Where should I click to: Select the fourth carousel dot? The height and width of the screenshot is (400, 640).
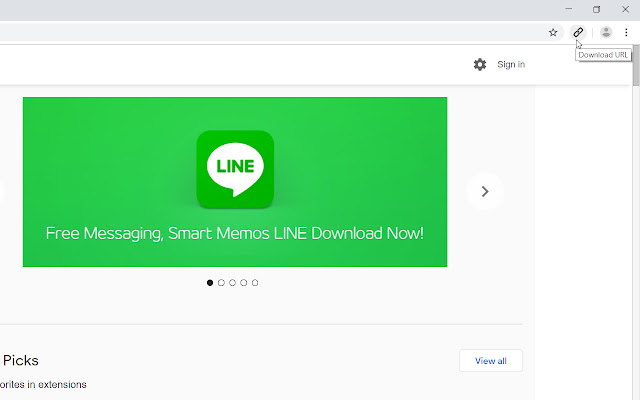point(244,282)
